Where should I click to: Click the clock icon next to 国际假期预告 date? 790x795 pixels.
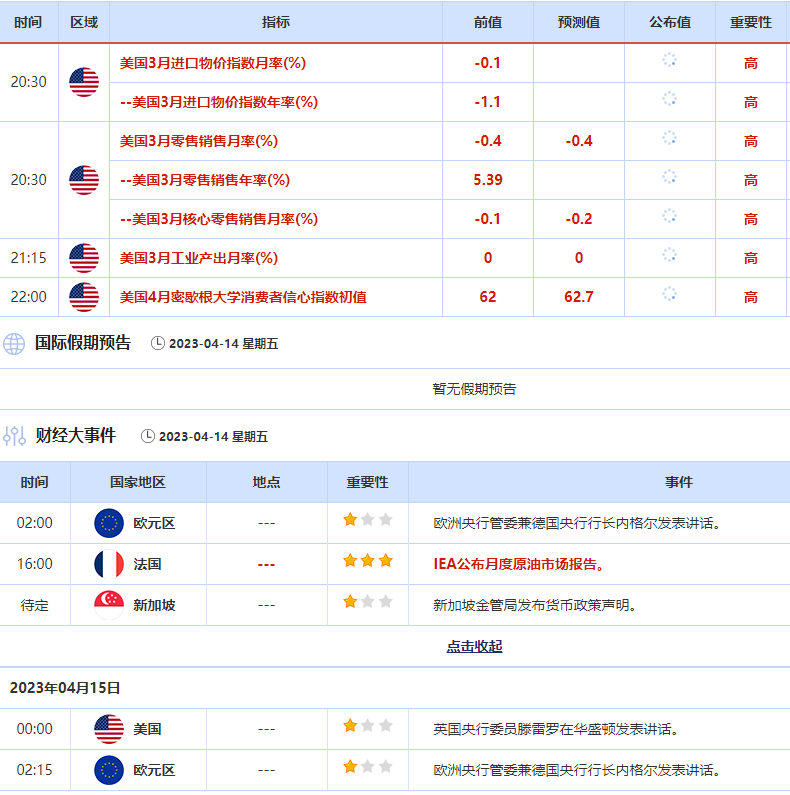158,344
